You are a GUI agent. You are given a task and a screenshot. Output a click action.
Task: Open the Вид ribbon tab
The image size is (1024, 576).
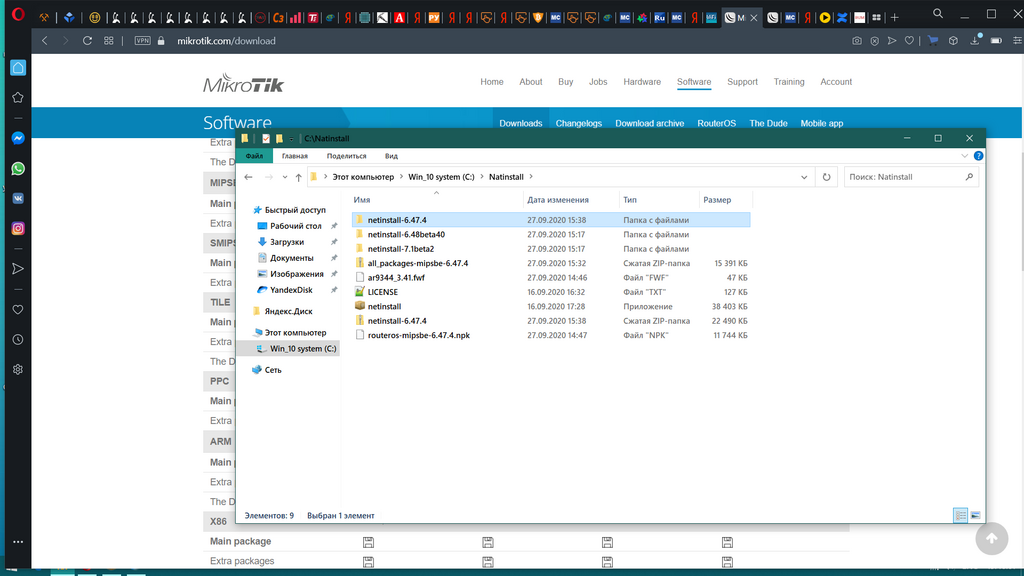click(391, 156)
